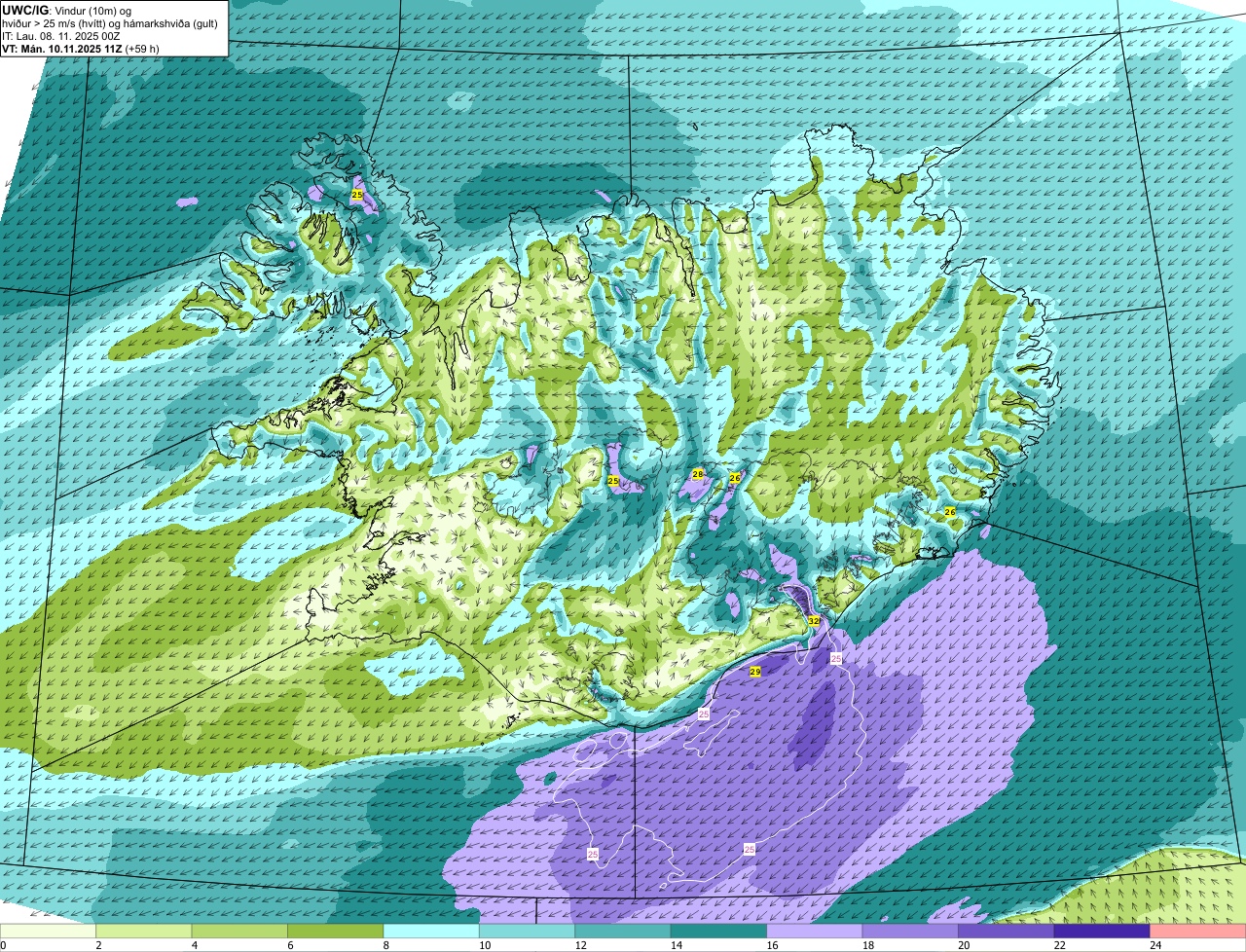Click yellow 26 label beside the 28 label
The width and height of the screenshot is (1246, 952).
735,478
